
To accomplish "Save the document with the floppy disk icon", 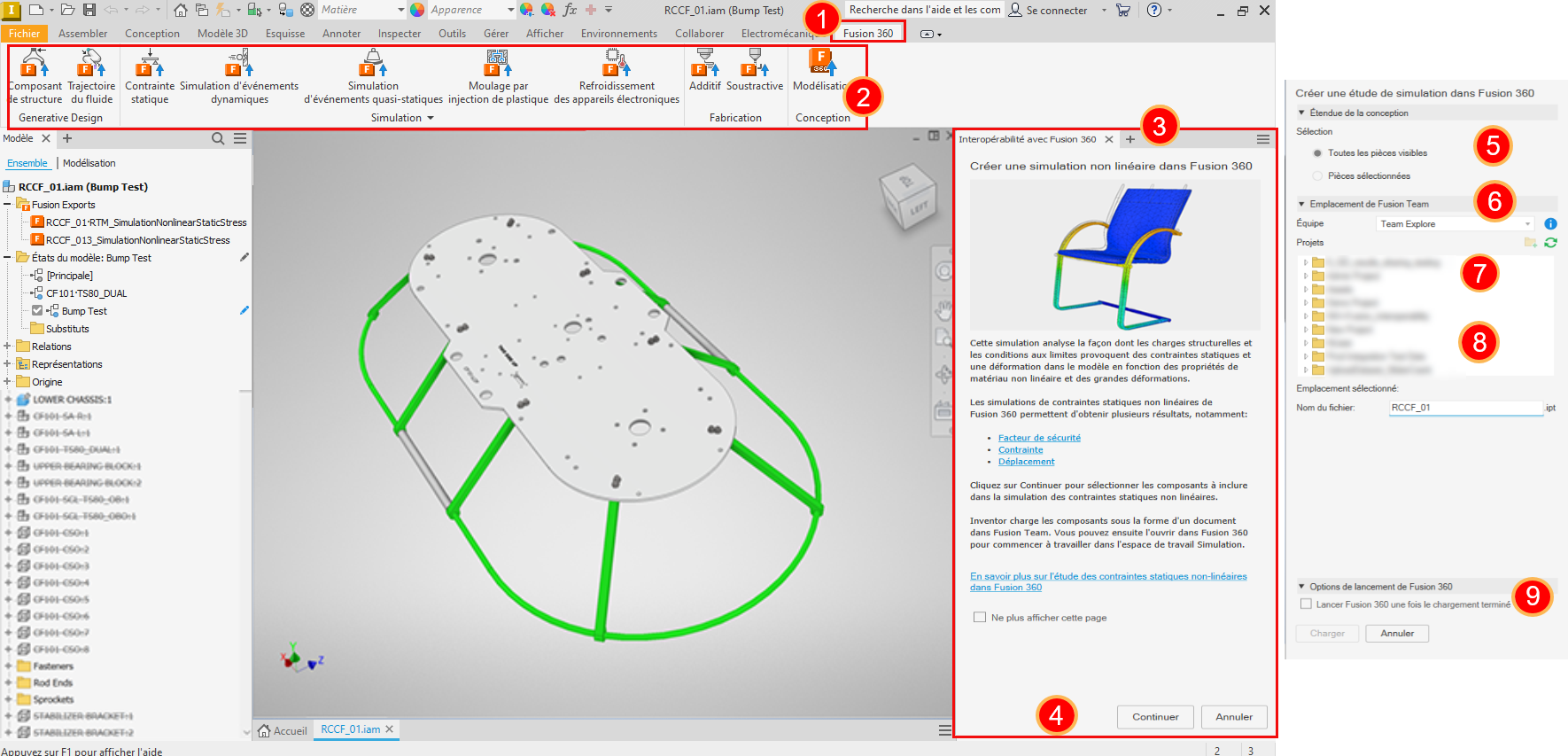I will point(89,10).
